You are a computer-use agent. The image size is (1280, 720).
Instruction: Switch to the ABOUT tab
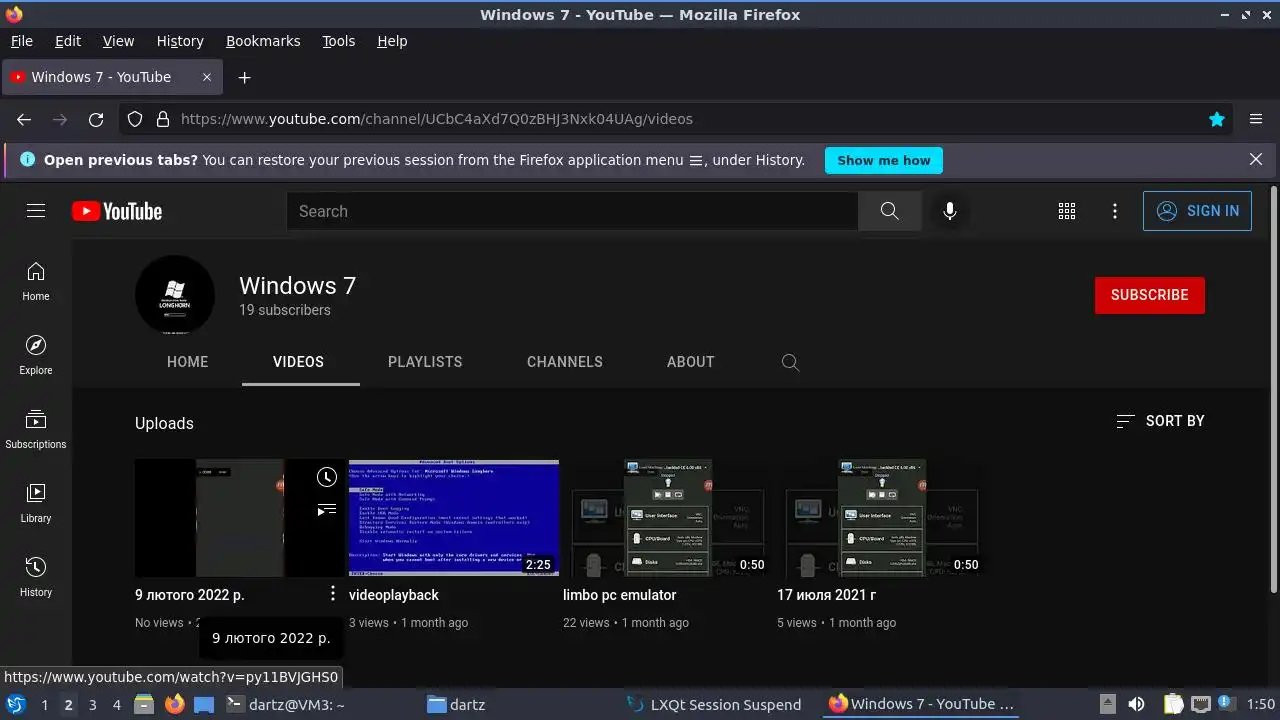pos(691,362)
